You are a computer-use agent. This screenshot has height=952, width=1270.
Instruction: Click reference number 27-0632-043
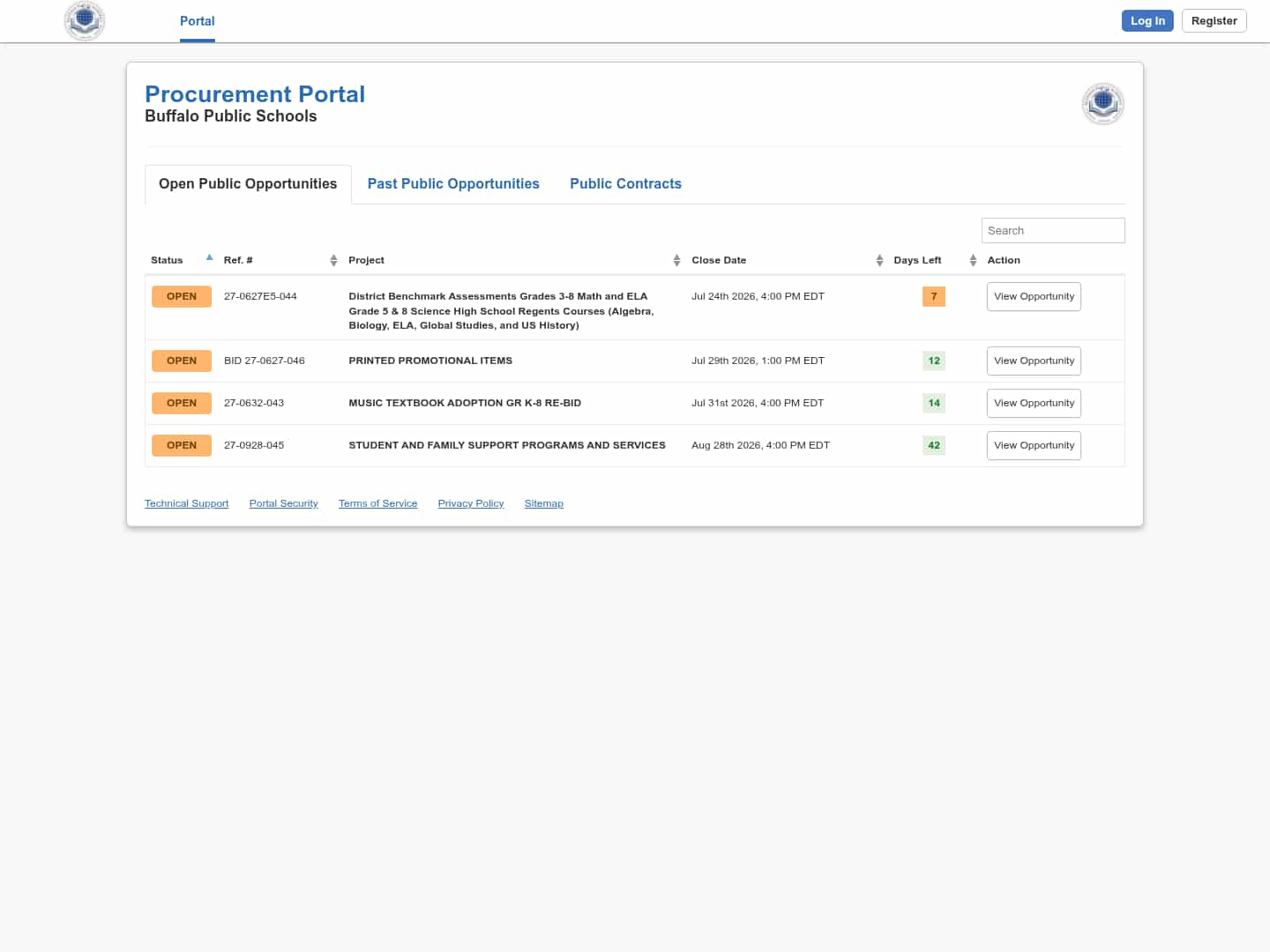[x=254, y=403]
